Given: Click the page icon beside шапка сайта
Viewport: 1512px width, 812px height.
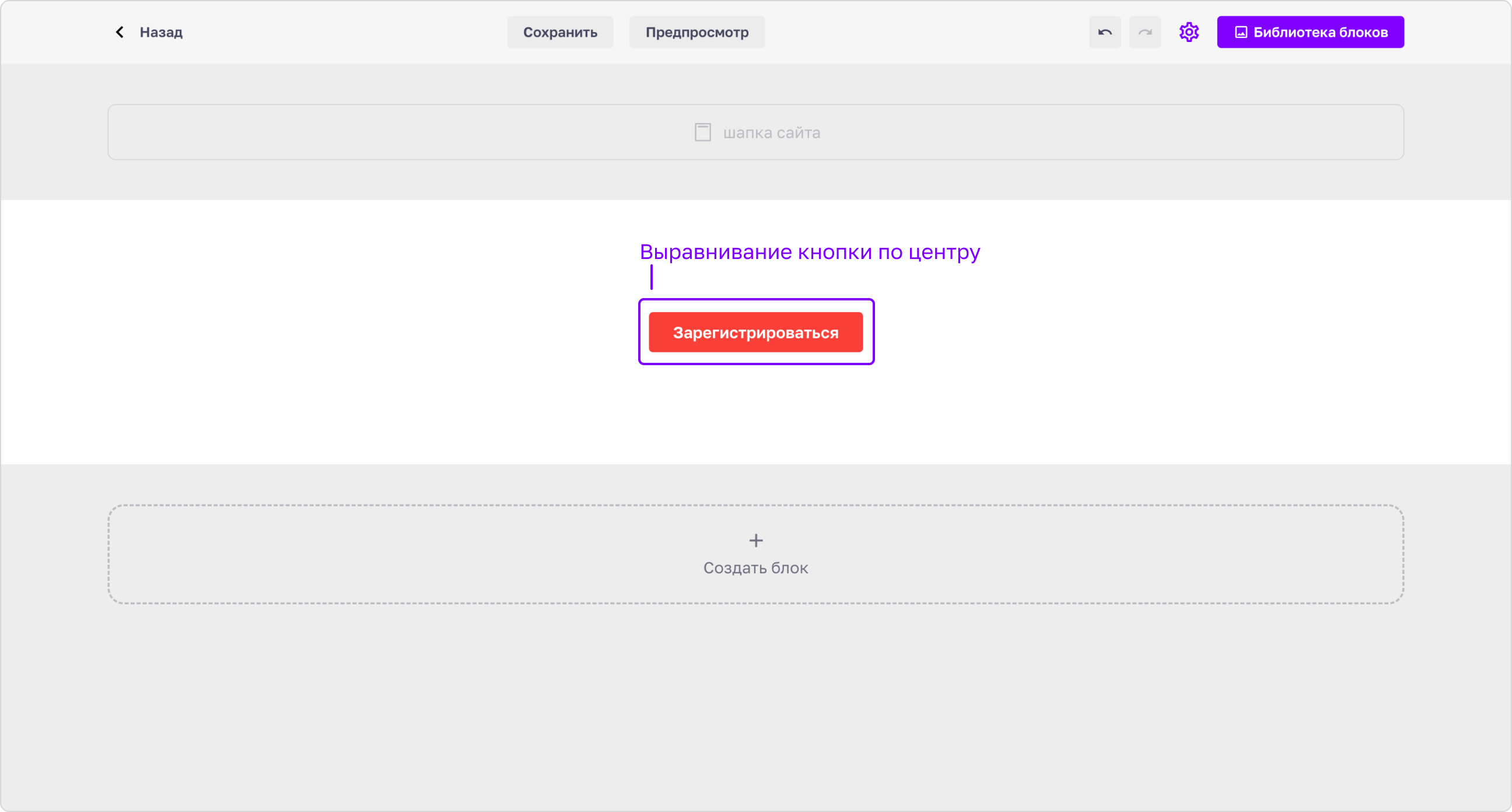Looking at the screenshot, I should tap(702, 132).
